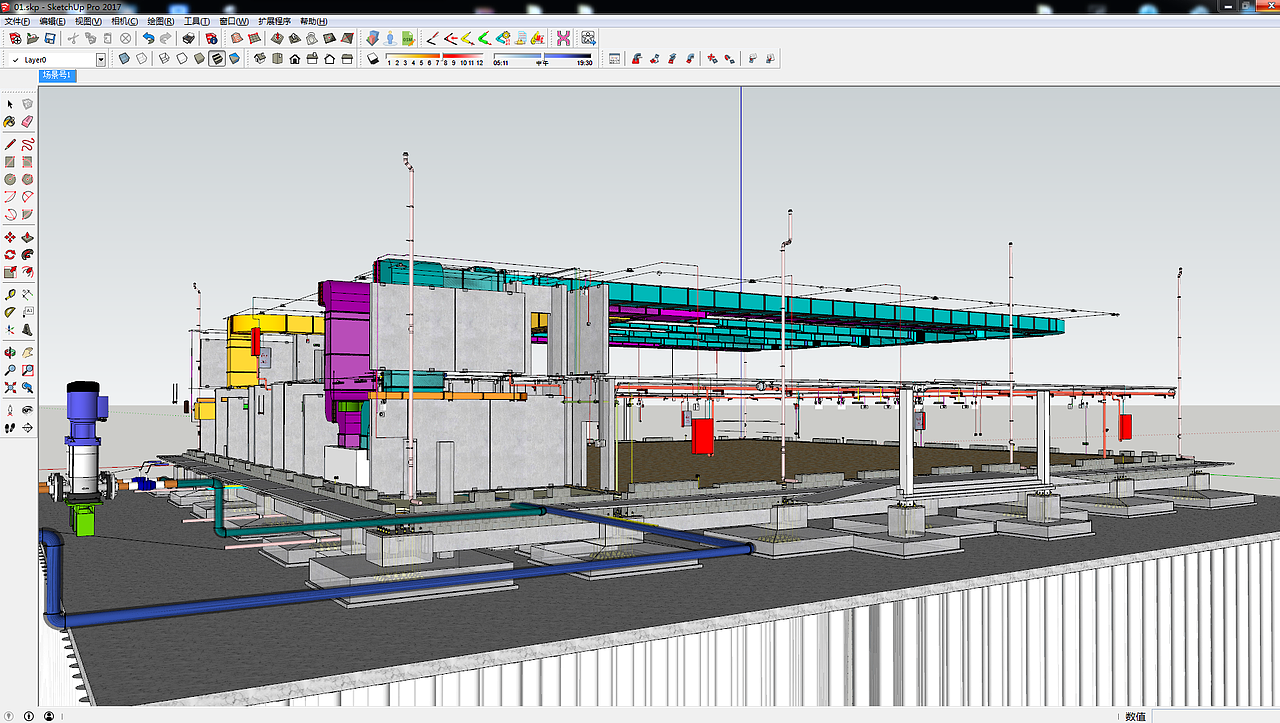Switch to Shaded face style
Image resolution: width=1280 pixels, height=723 pixels.
coord(199,59)
